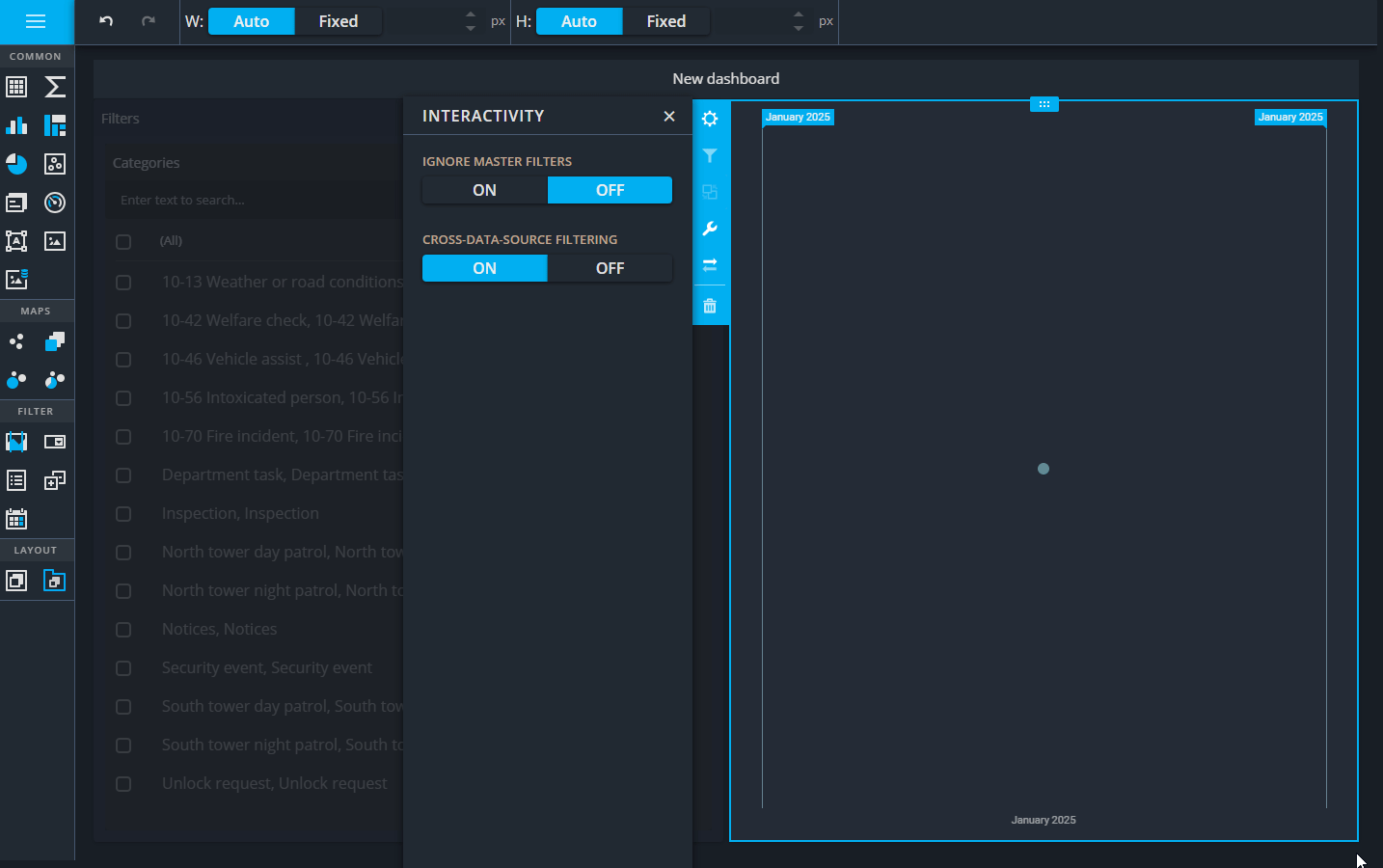
Task: Turn Cross-Data-Source Filtering OFF
Action: [x=610, y=268]
